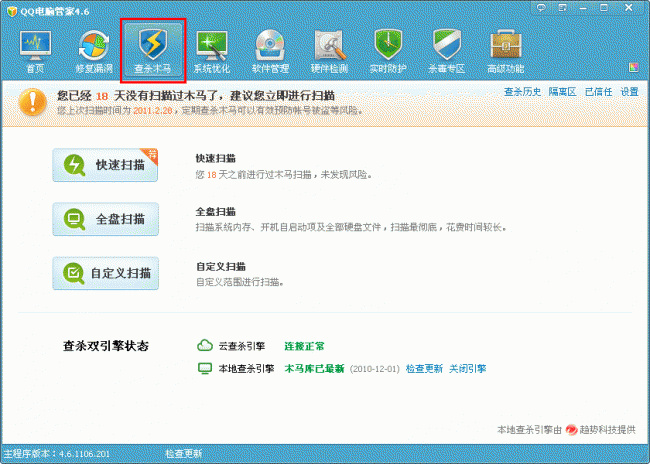Open the 系统优化 system optimization section

212,52
